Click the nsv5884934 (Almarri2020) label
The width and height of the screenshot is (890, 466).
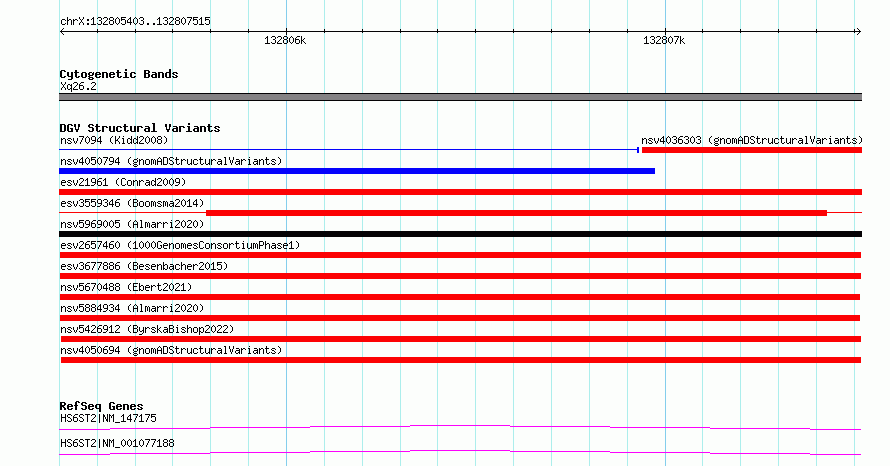[x=132, y=308]
